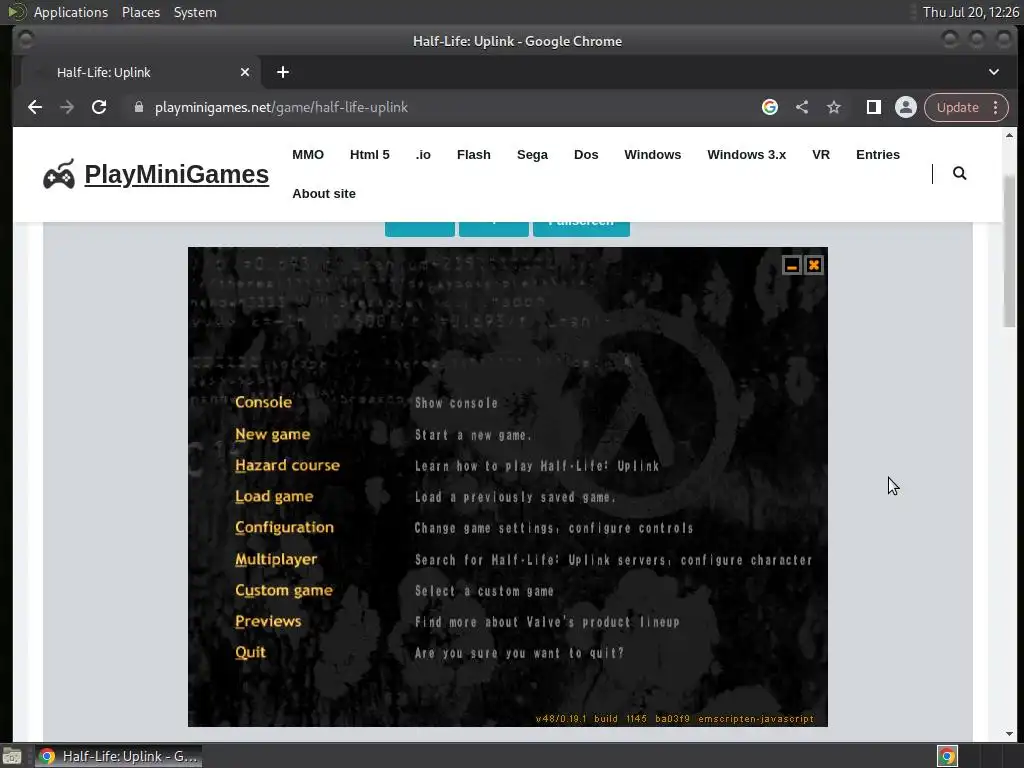This screenshot has height=768, width=1024.
Task: Open the System menu
Action: [195, 12]
